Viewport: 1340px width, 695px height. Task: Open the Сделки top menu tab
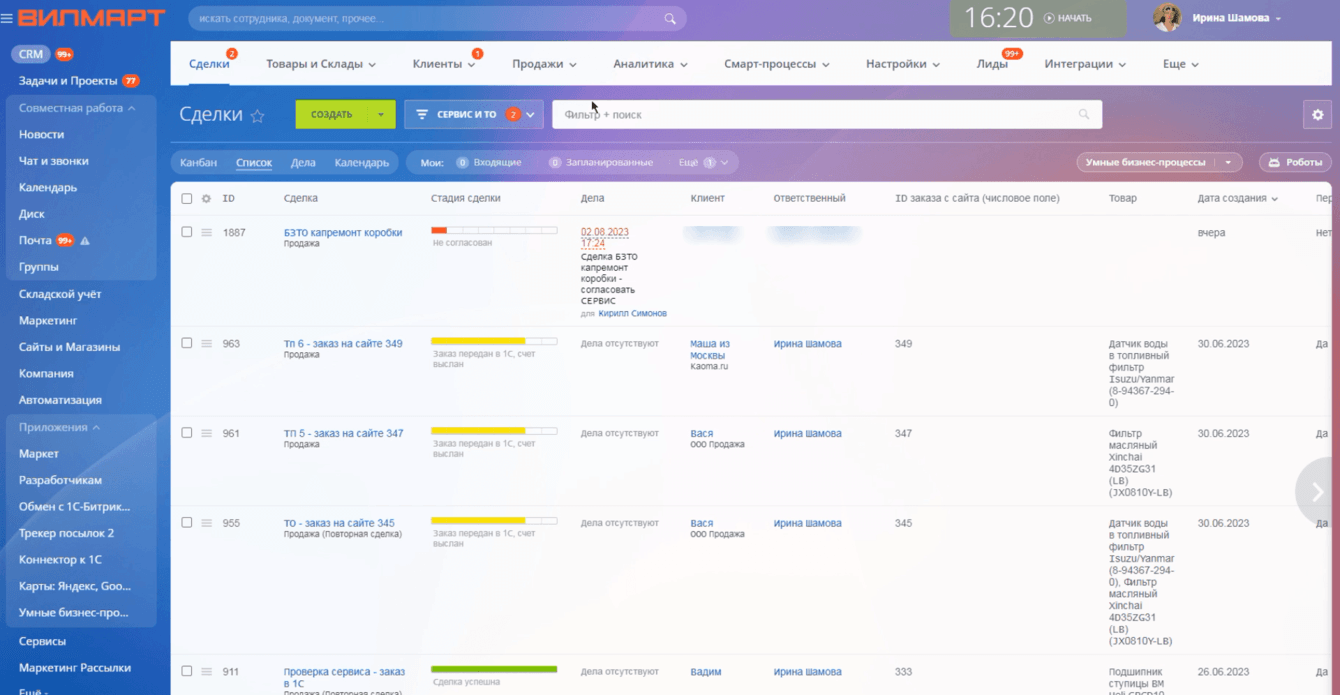[209, 64]
